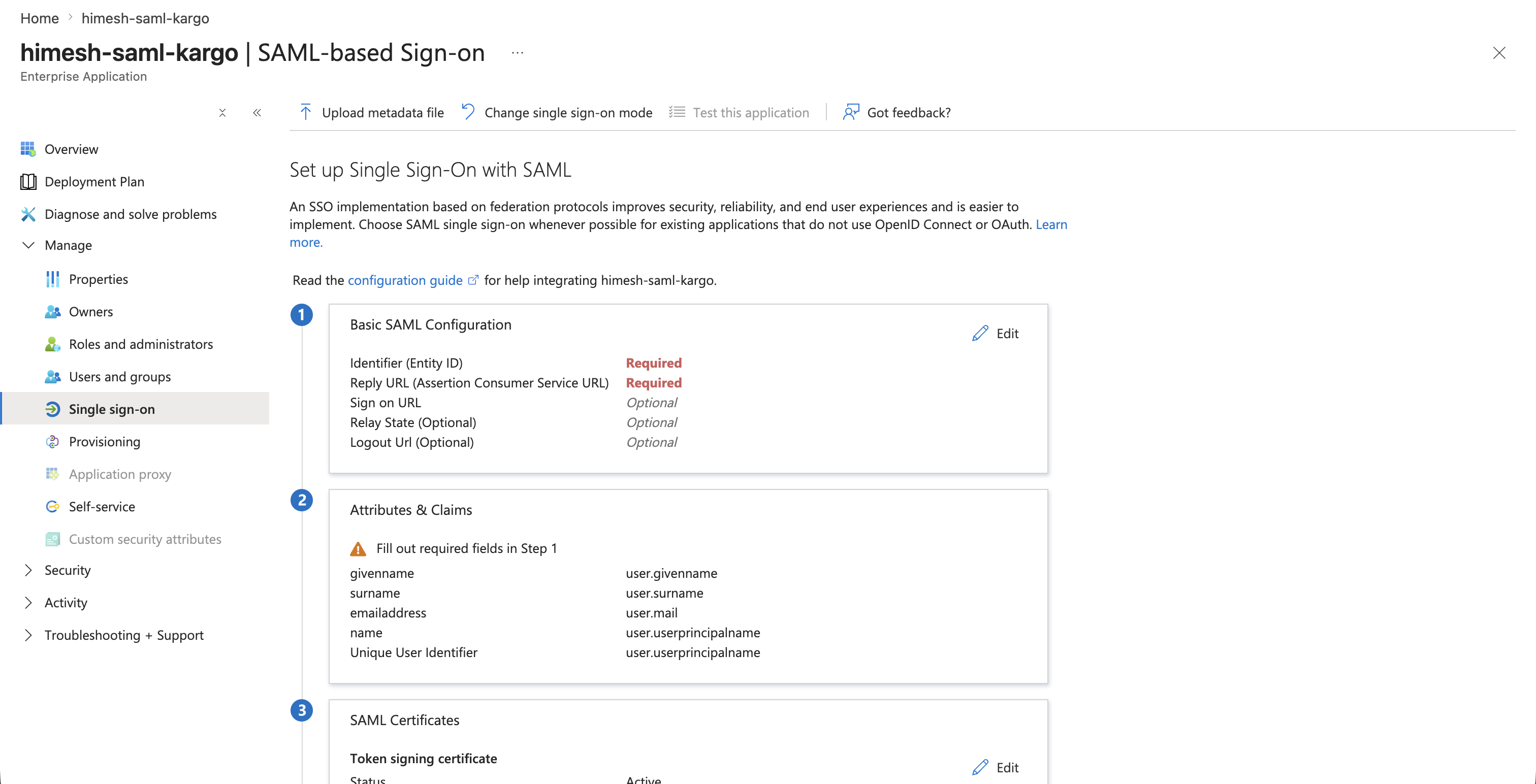This screenshot has width=1536, height=784.
Task: Open the ellipsis more options menu
Action: point(518,52)
